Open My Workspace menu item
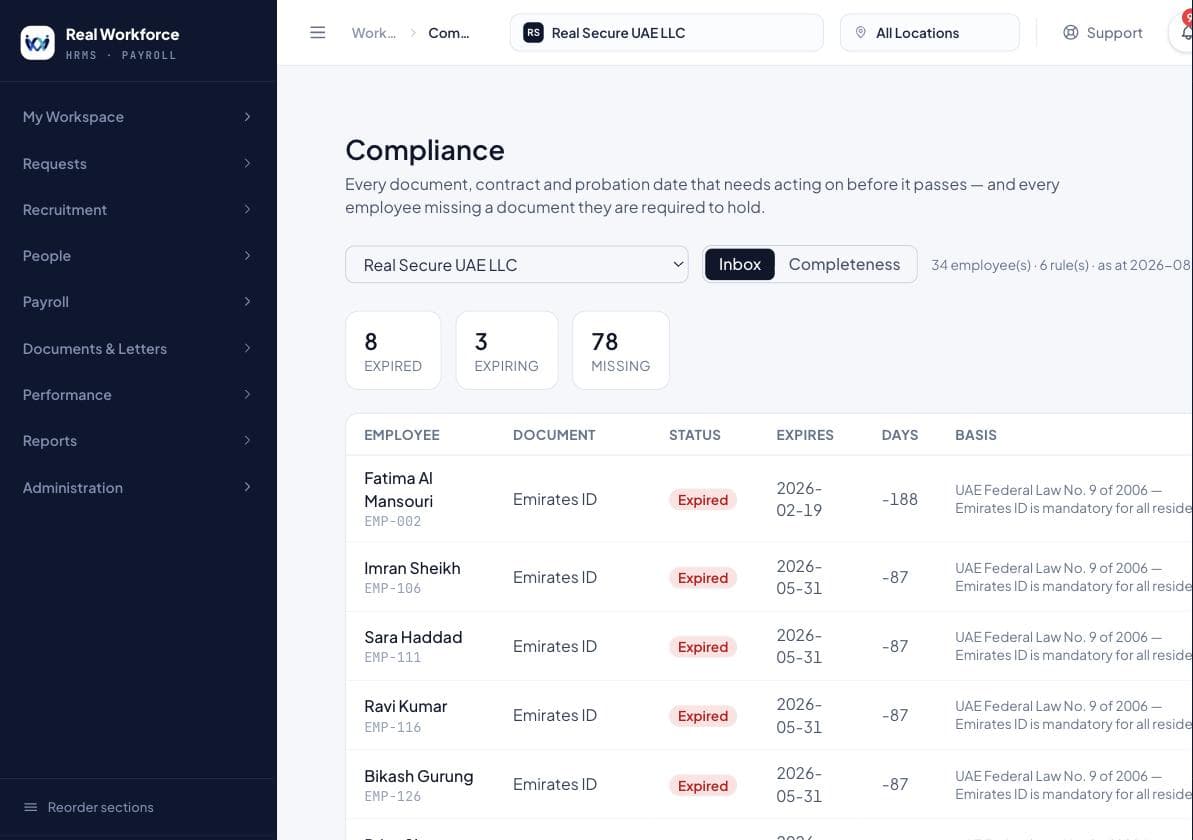This screenshot has height=840, width=1193. pyautogui.click(x=137, y=116)
